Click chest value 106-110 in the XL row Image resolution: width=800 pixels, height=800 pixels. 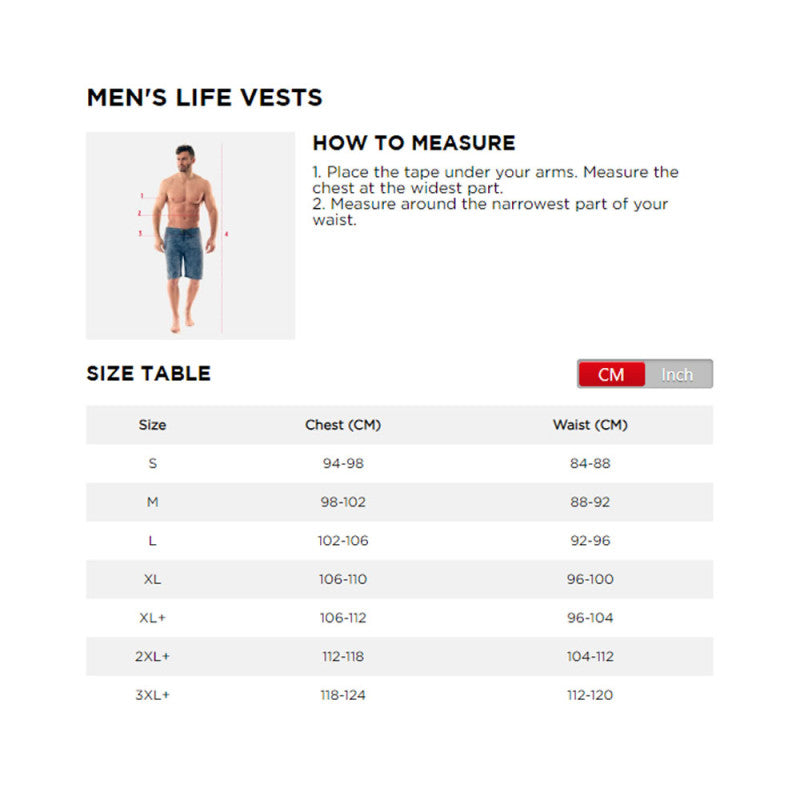coord(343,580)
